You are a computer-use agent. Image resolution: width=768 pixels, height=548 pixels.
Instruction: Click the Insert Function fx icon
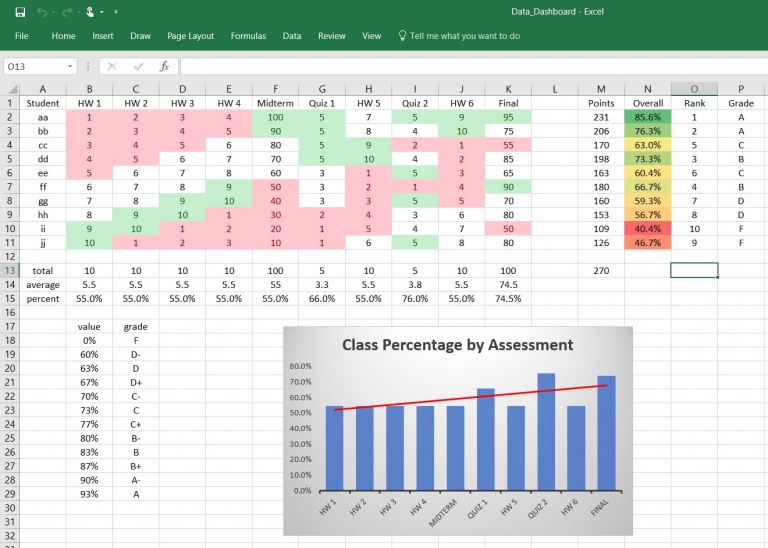coord(164,66)
